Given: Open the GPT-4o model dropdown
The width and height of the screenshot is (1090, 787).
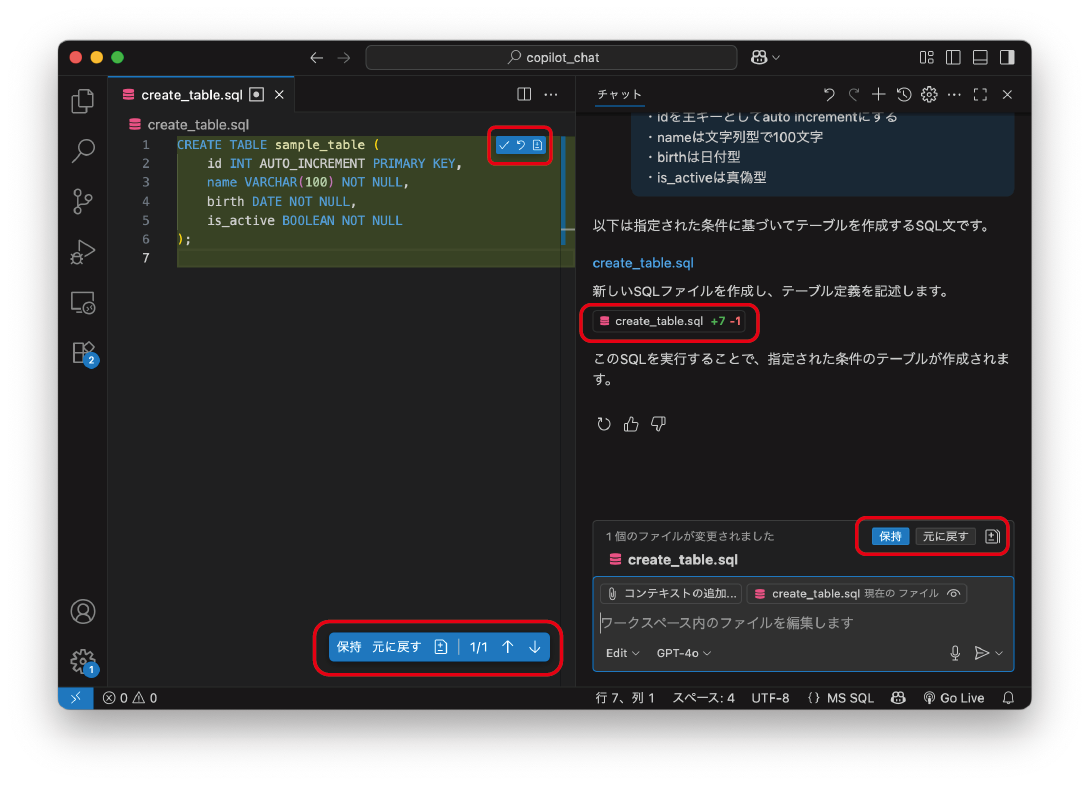Looking at the screenshot, I should tap(683, 654).
